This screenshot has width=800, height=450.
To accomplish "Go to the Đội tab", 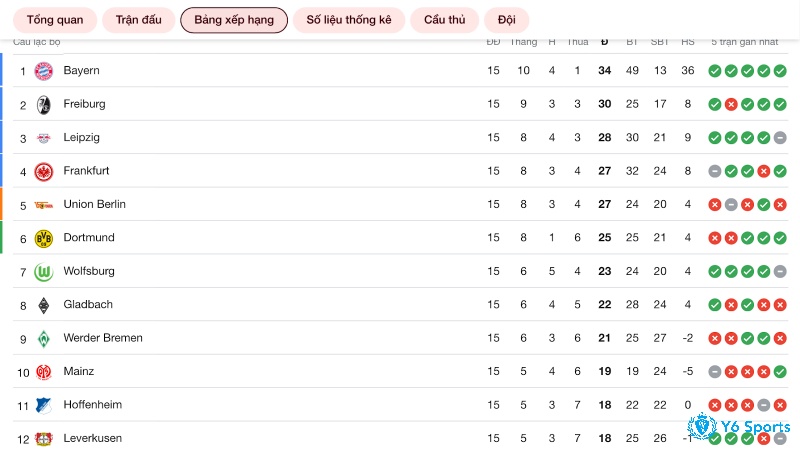I will click(x=507, y=20).
